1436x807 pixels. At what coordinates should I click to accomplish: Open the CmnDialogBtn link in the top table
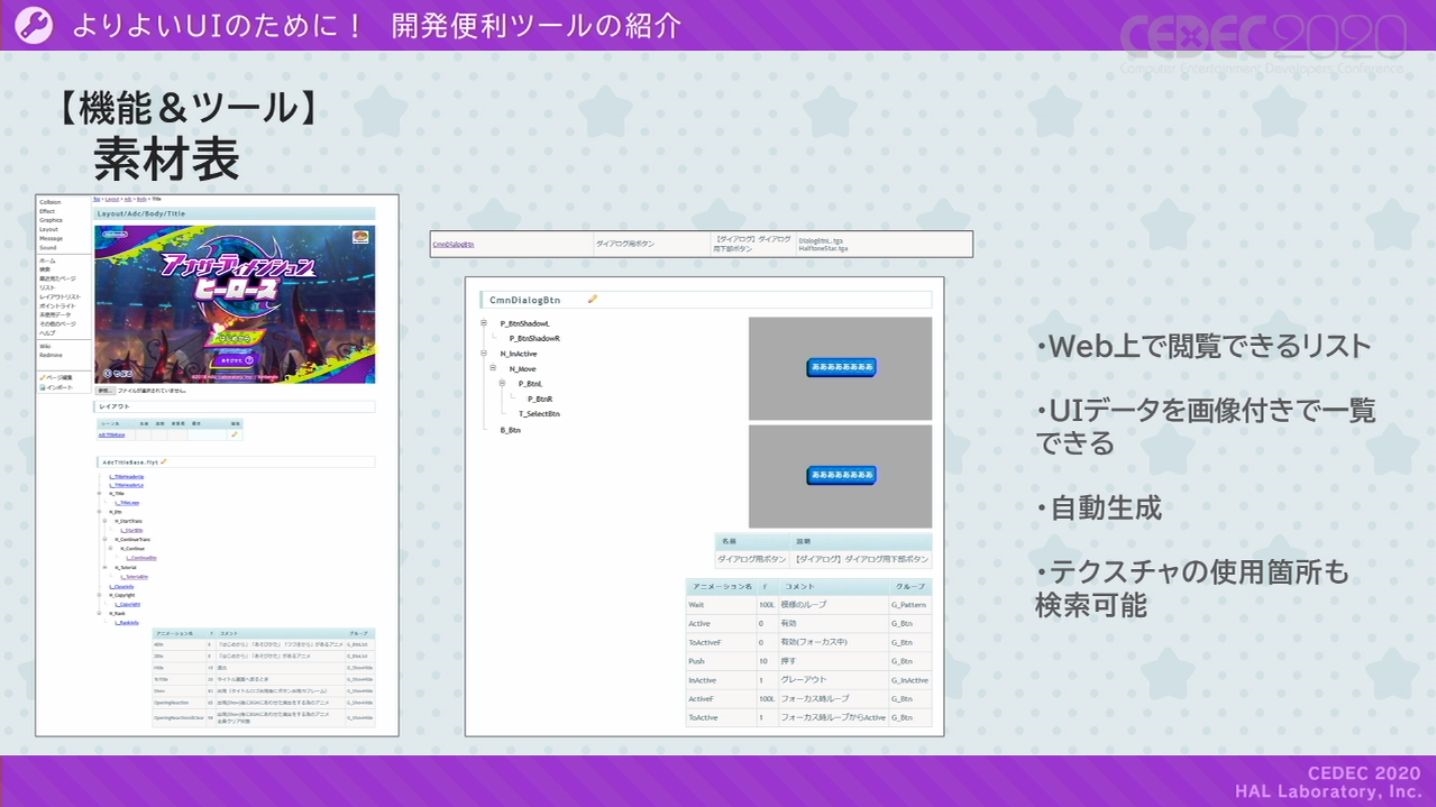(x=453, y=244)
